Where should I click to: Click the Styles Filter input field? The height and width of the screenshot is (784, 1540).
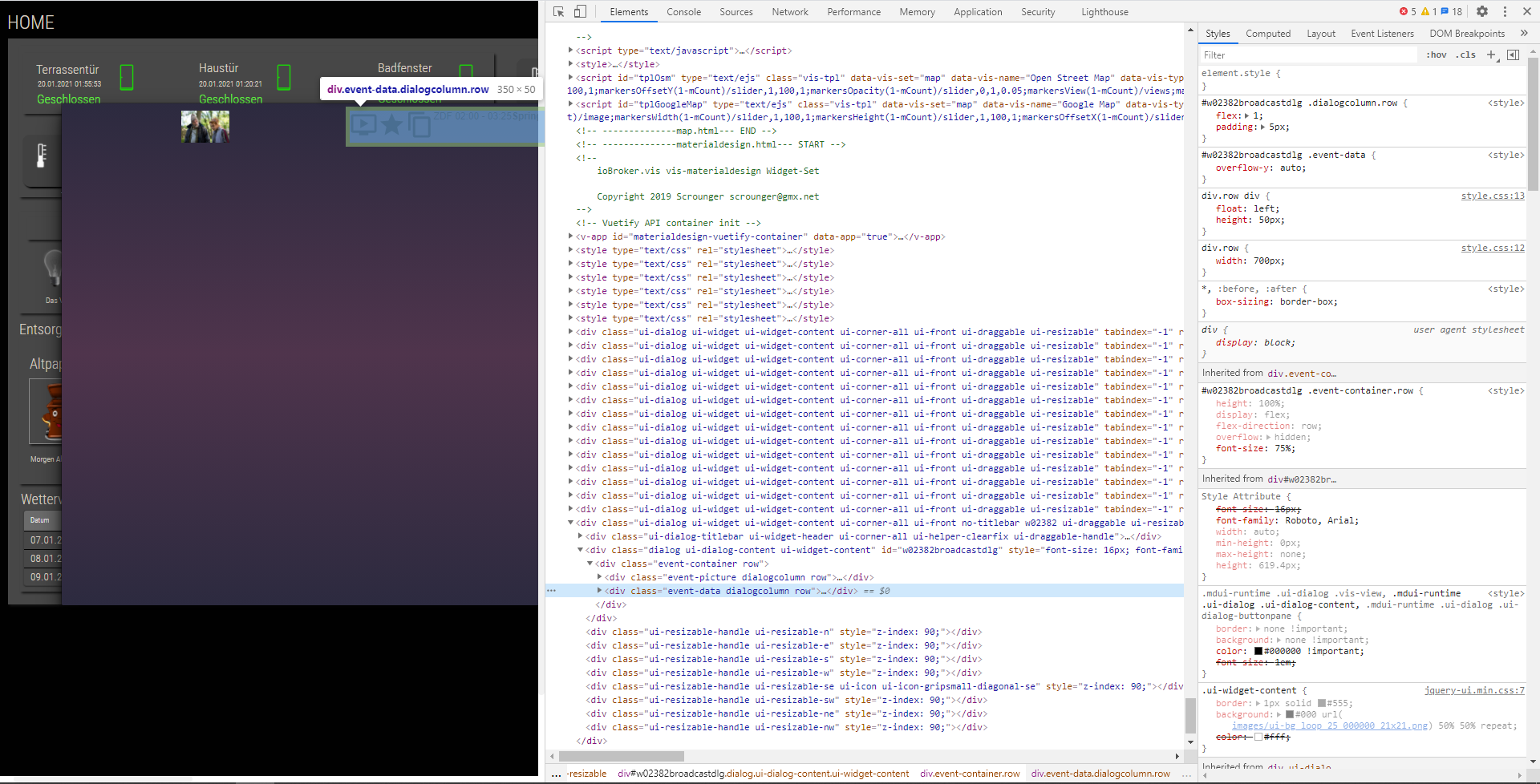(x=1308, y=55)
